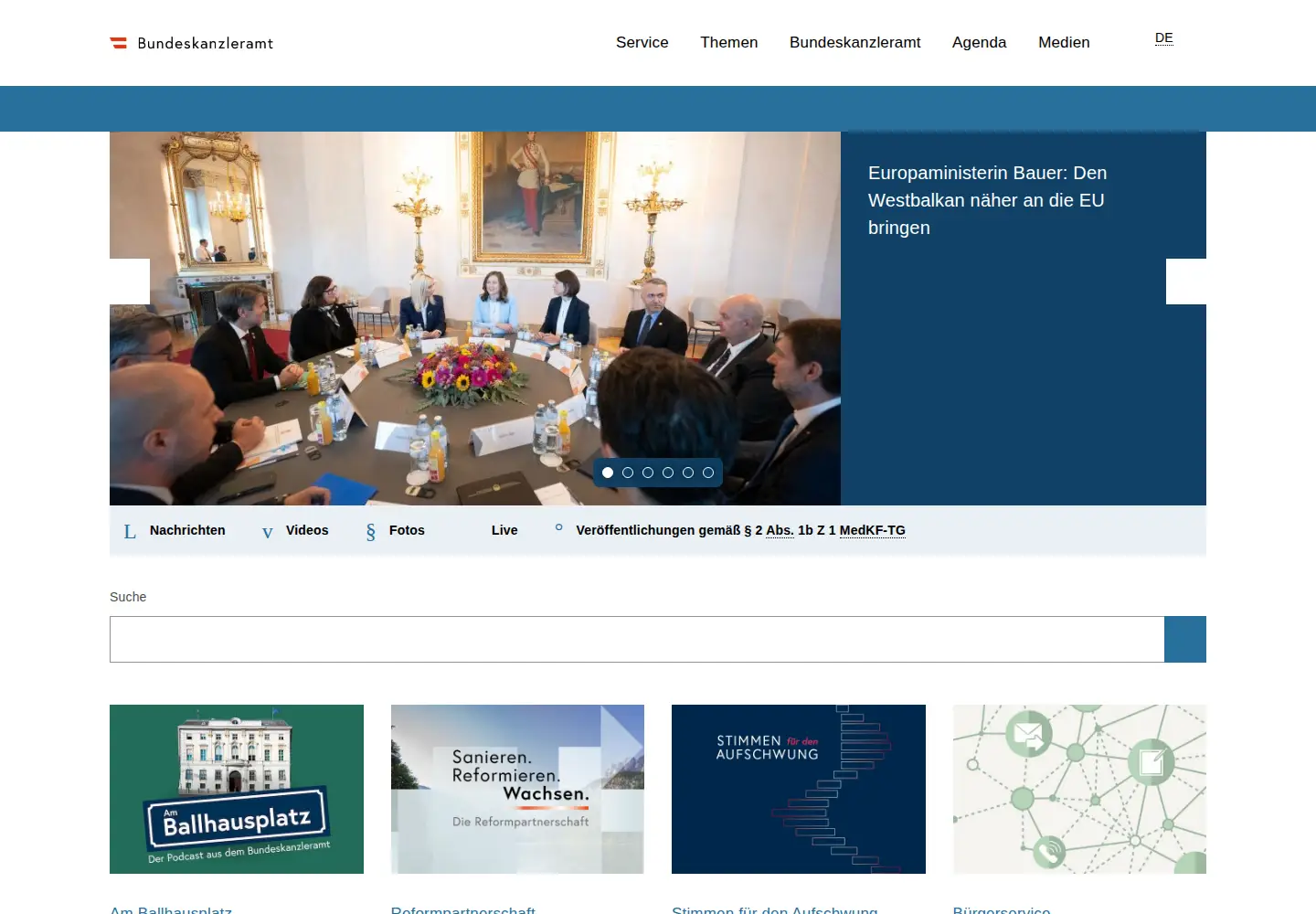
Task: Open the Fotos link
Action: [x=407, y=530]
